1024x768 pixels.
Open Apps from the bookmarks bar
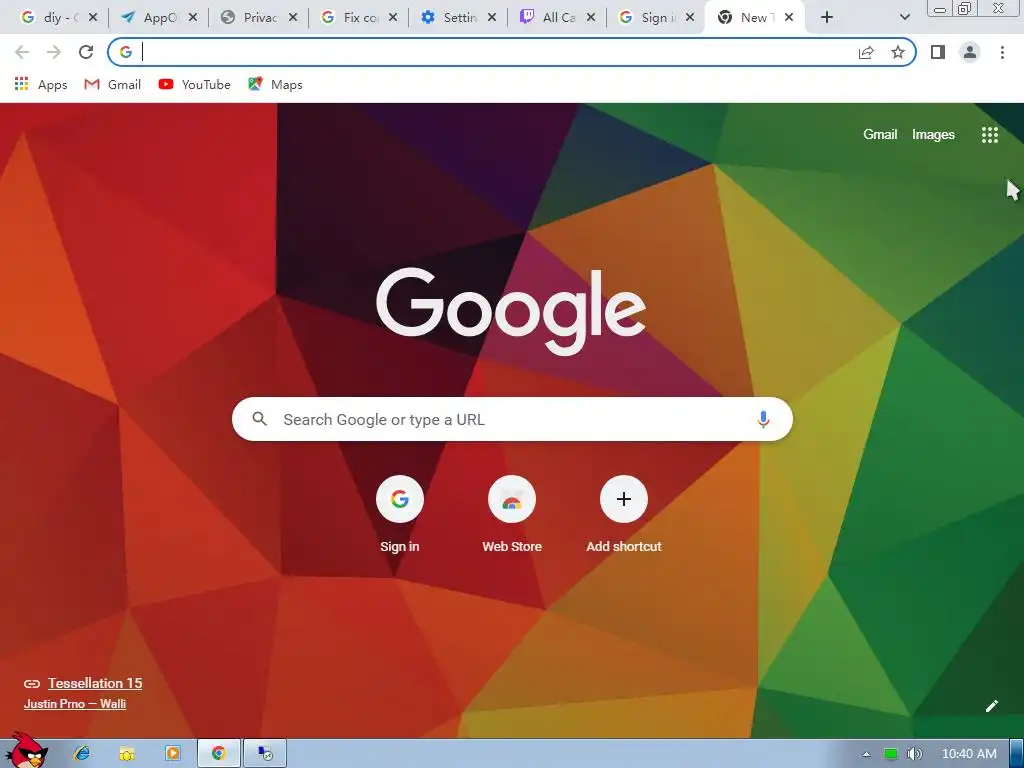pyautogui.click(x=40, y=84)
